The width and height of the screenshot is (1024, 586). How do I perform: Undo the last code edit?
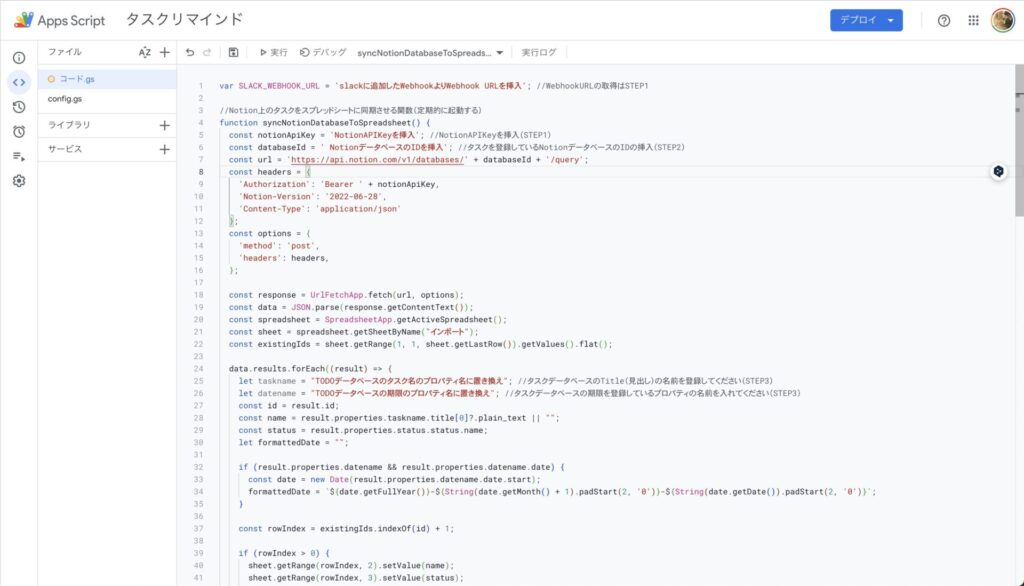tap(189, 52)
